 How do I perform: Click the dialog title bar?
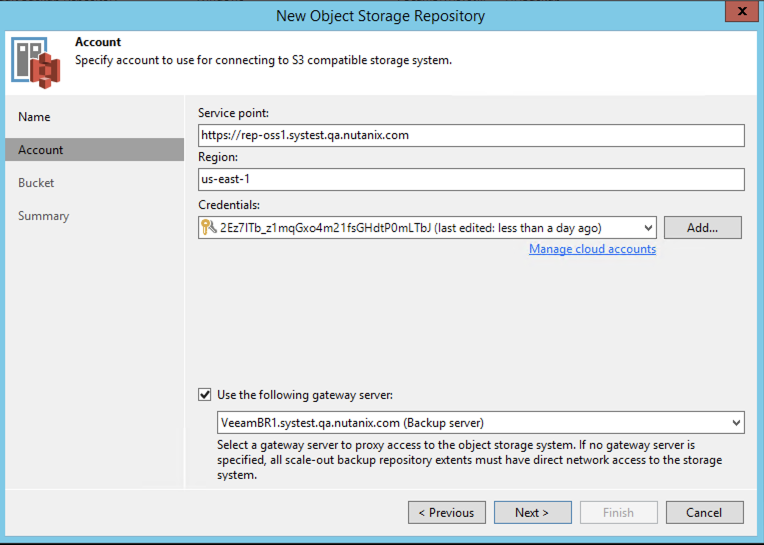(x=380, y=15)
